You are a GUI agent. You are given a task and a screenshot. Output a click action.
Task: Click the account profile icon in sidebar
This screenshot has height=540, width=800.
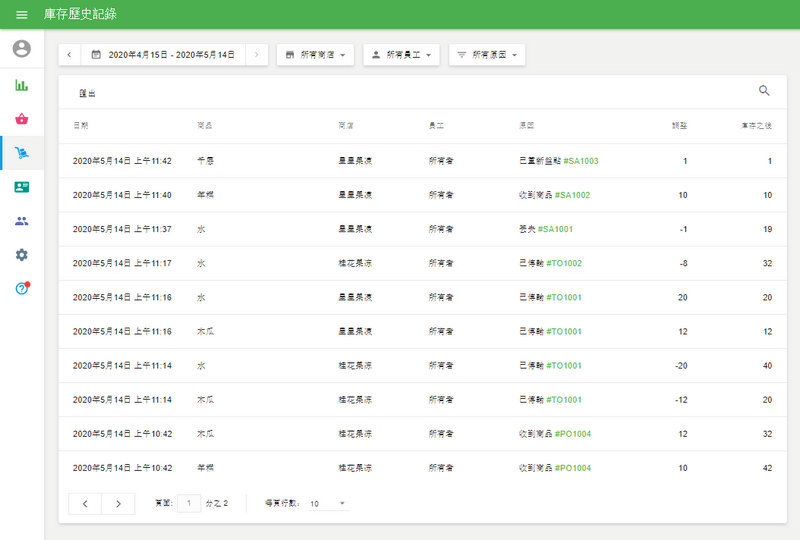click(22, 49)
